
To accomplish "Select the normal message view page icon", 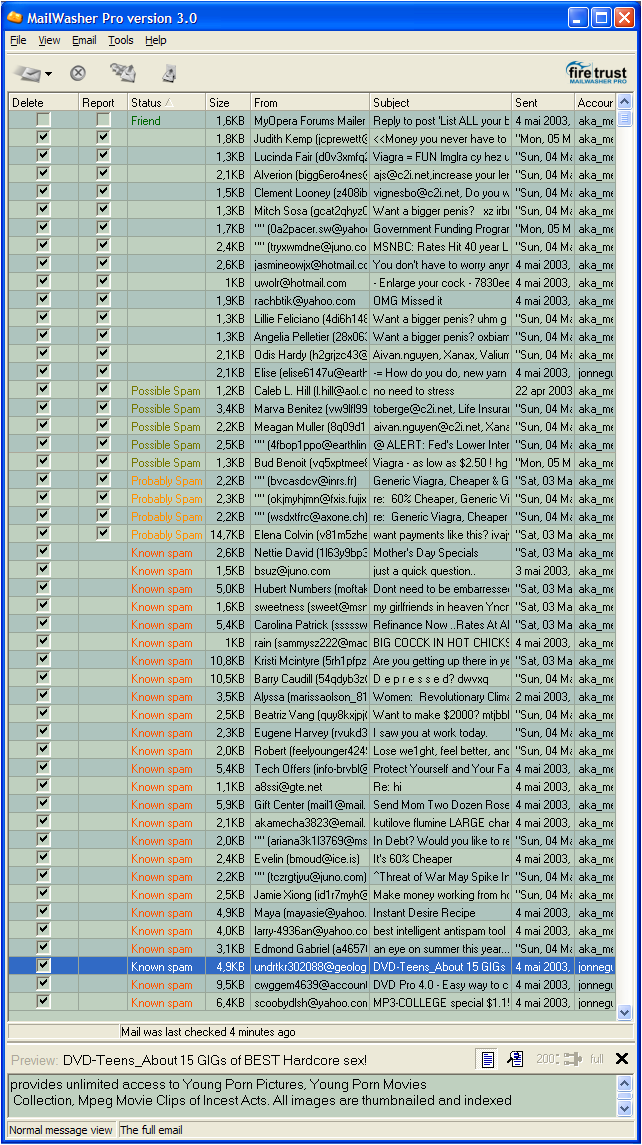I will tap(488, 1059).
